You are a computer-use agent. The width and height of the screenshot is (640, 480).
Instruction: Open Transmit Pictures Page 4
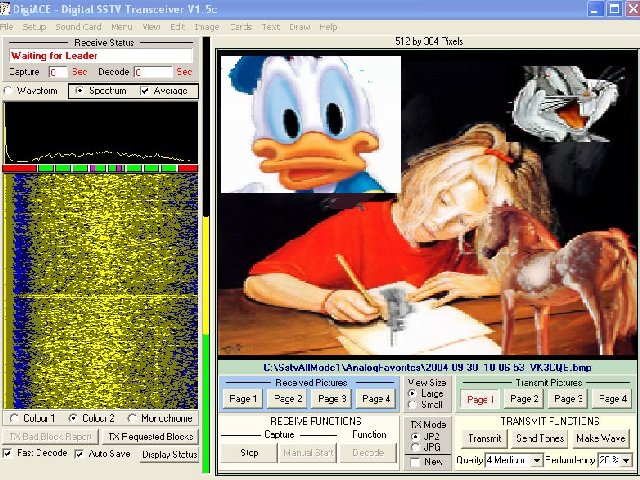[x=612, y=399]
